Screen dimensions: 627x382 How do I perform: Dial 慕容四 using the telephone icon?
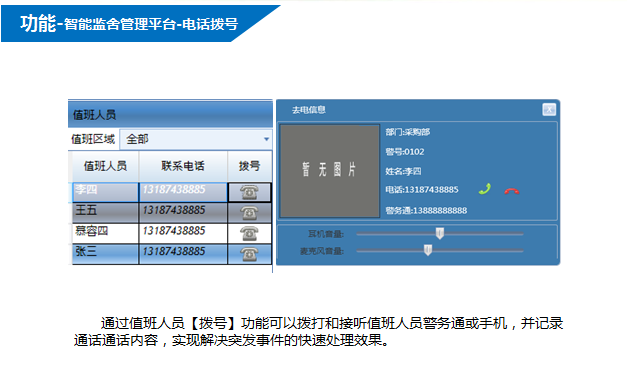point(249,233)
